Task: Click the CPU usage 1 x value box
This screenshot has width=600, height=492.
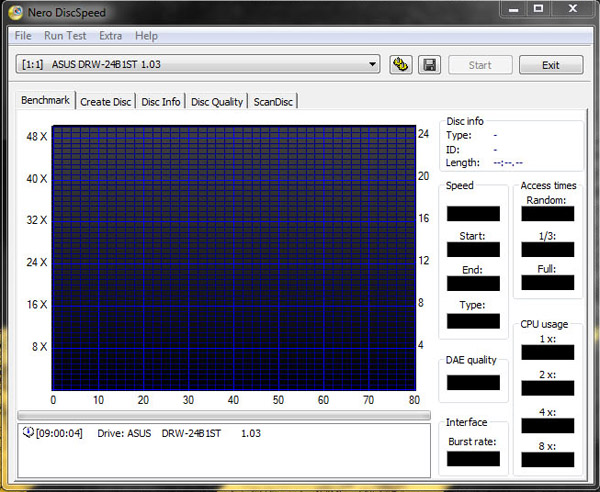Action: click(548, 352)
